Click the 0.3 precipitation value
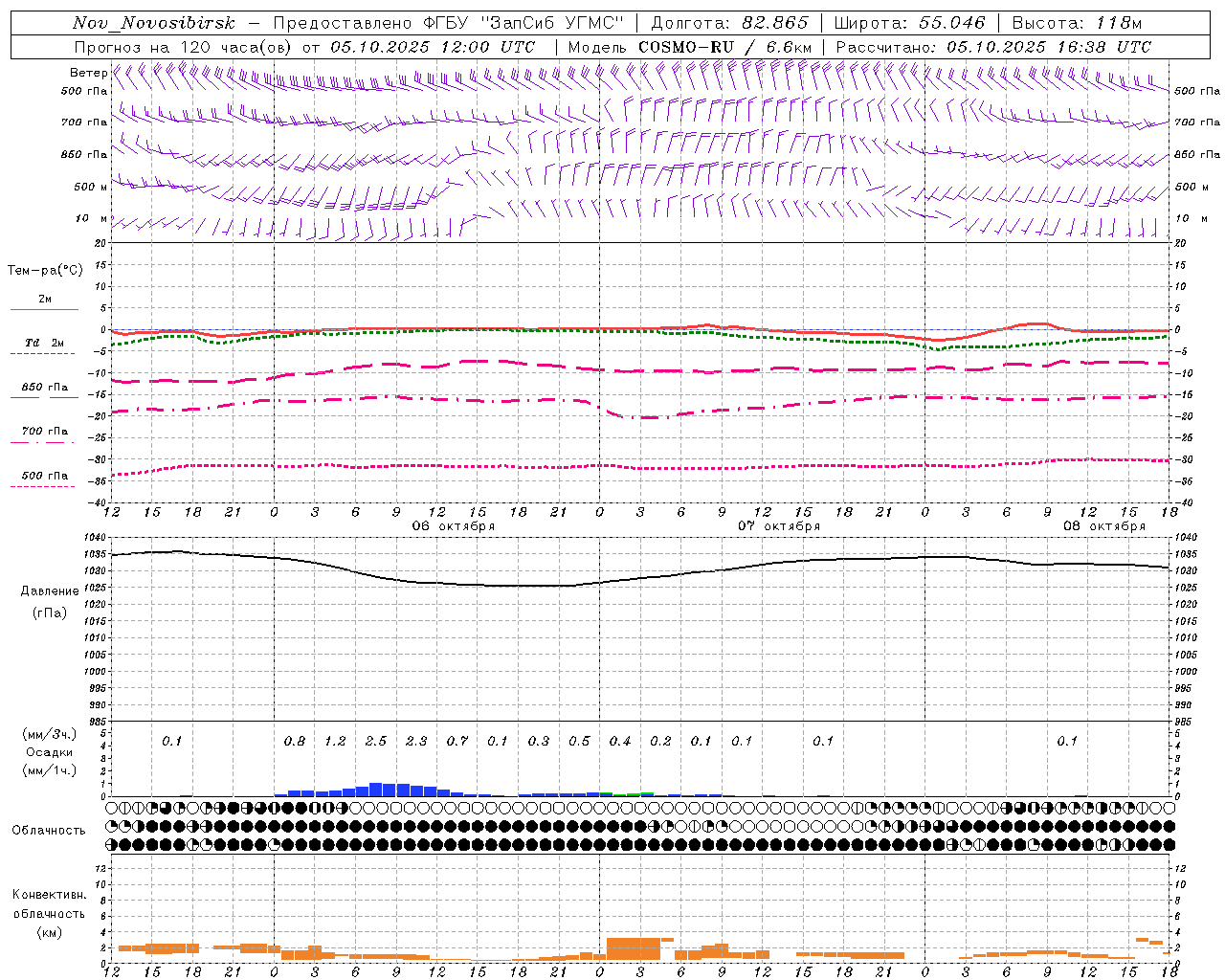Image resolution: width=1225 pixels, height=980 pixels. point(539,742)
